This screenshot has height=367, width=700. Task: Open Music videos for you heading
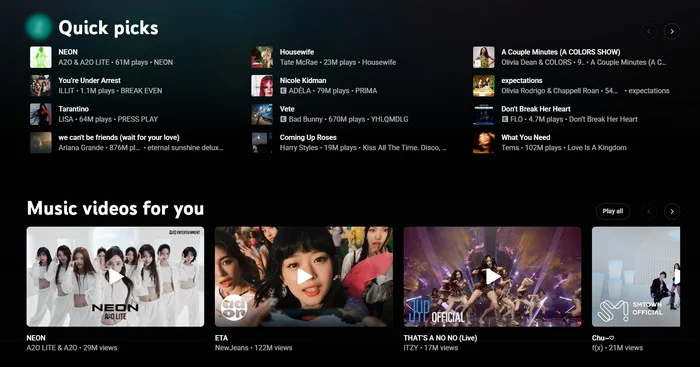(x=115, y=209)
